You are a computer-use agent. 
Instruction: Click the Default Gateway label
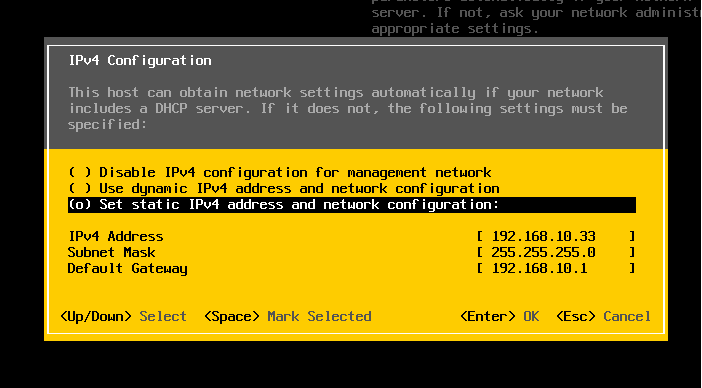click(x=128, y=269)
